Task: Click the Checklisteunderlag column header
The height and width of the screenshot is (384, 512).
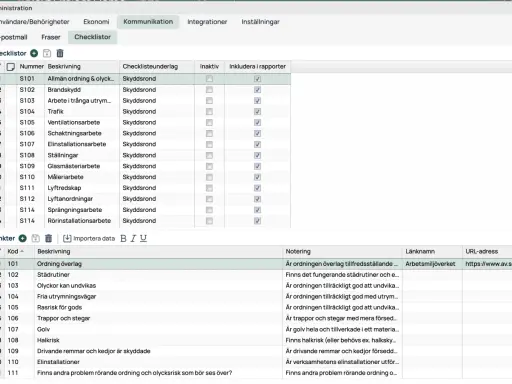Action: tap(156, 66)
